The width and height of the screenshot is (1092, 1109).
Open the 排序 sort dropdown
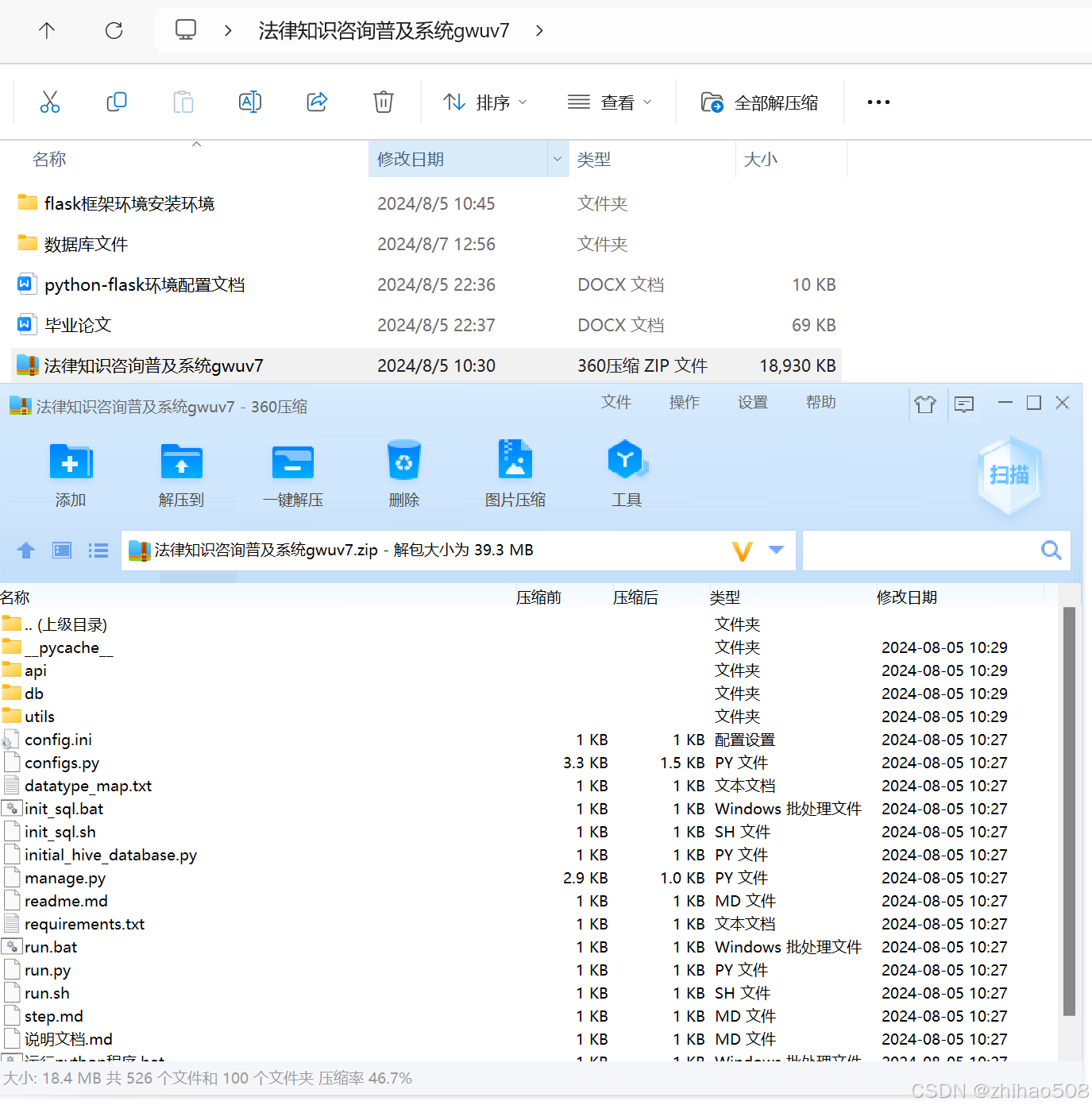click(484, 102)
